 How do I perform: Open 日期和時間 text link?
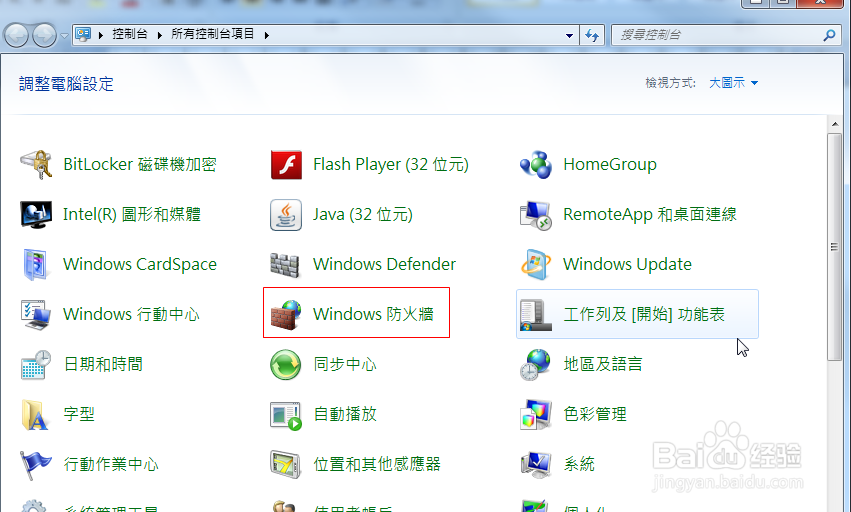point(103,364)
